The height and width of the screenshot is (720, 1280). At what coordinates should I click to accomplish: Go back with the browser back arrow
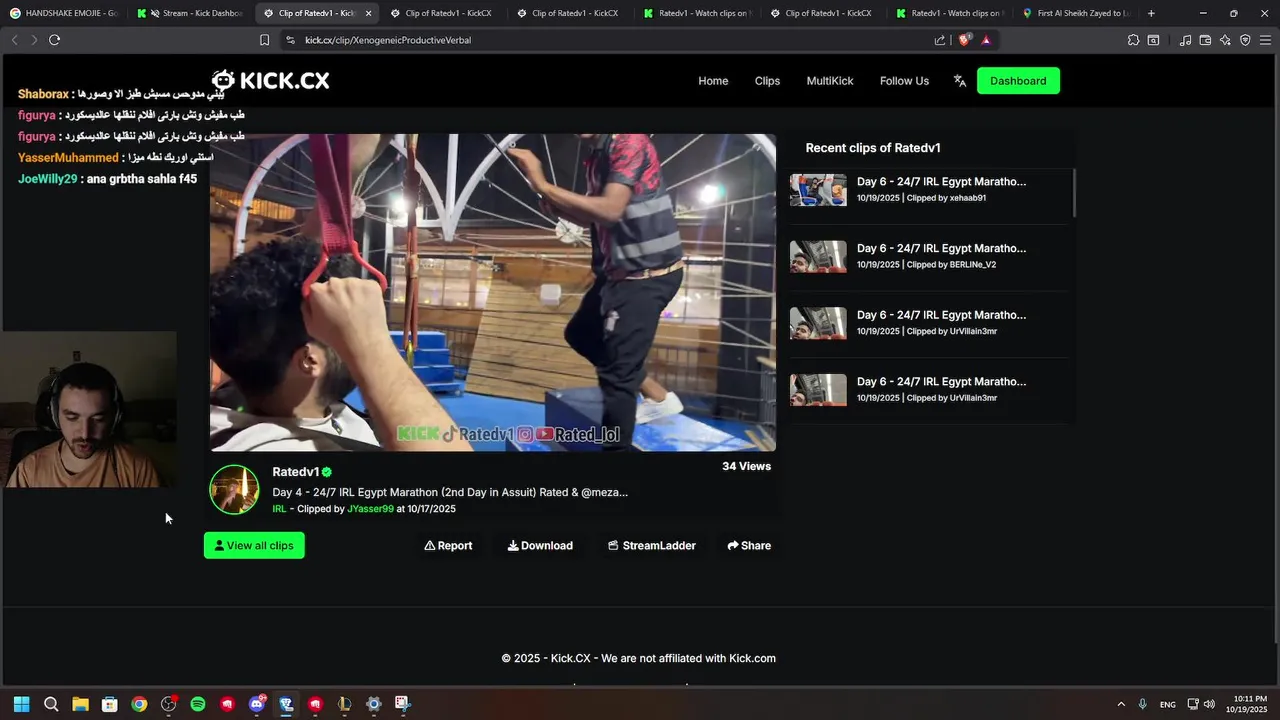pyautogui.click(x=14, y=40)
